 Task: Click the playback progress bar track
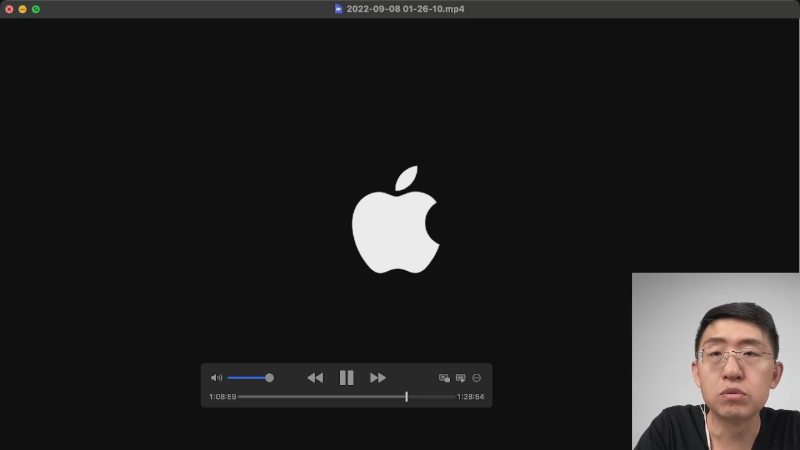(x=346, y=396)
